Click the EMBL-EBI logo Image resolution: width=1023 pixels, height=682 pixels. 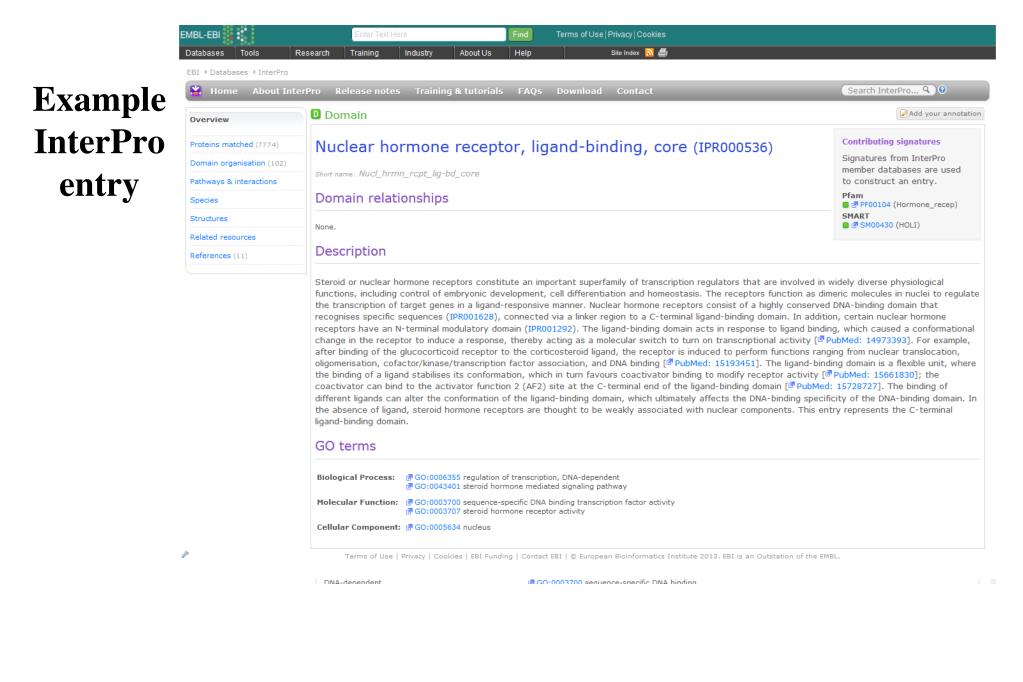tap(217, 35)
